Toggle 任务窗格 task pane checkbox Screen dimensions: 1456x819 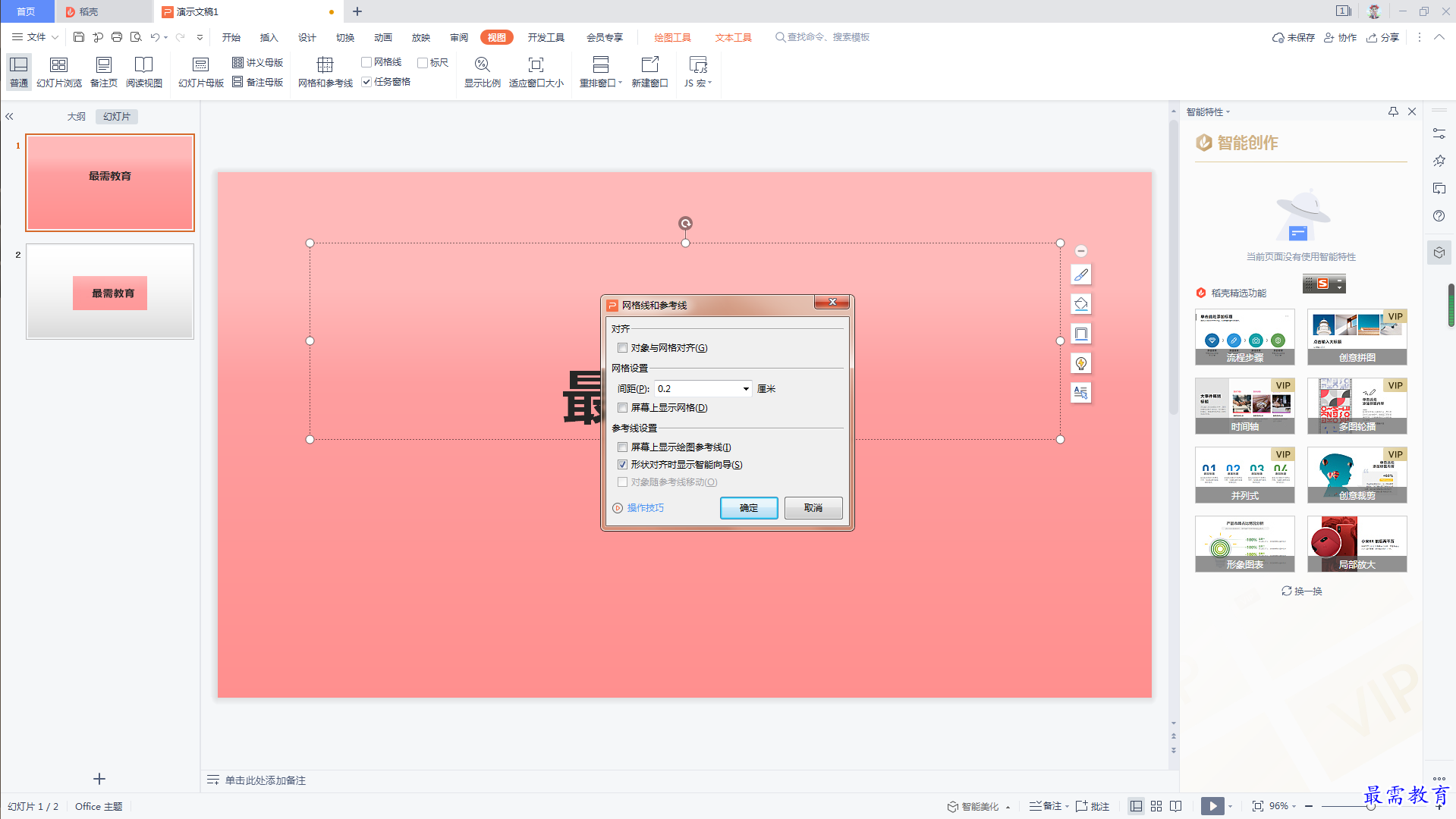366,82
